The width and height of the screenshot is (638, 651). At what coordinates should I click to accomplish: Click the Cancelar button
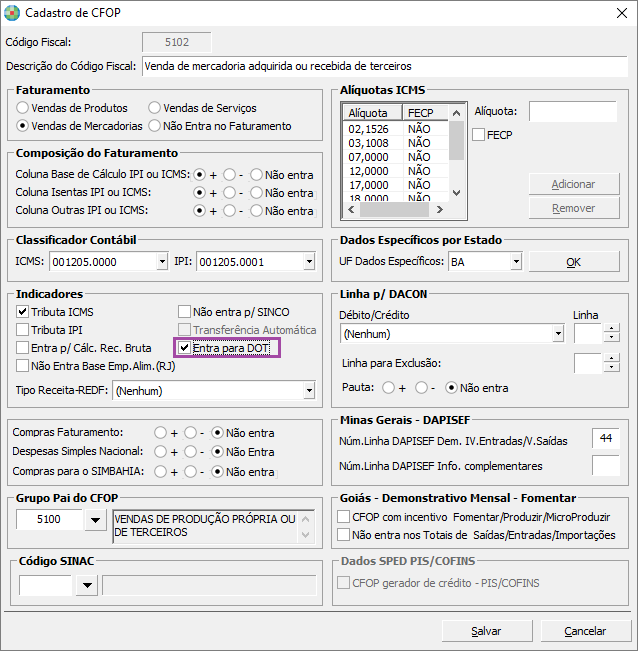click(x=585, y=631)
